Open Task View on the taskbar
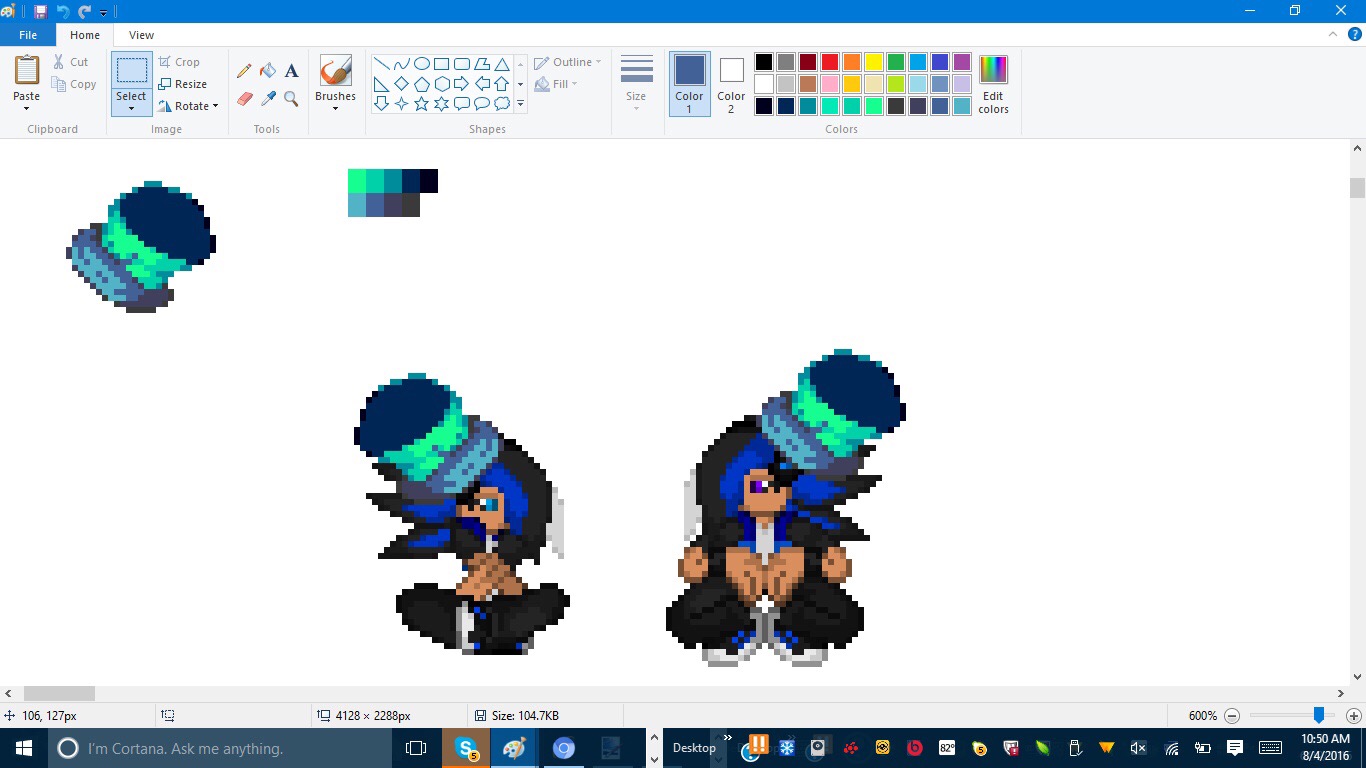Screen dimensions: 1366x768 [416, 748]
